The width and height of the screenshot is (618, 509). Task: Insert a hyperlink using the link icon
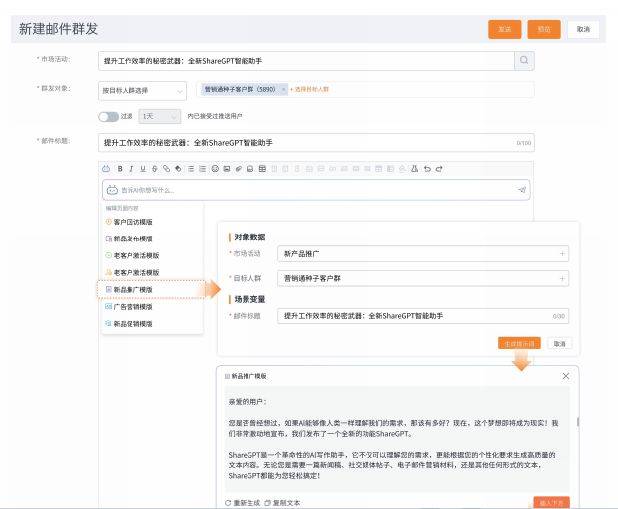pos(167,169)
